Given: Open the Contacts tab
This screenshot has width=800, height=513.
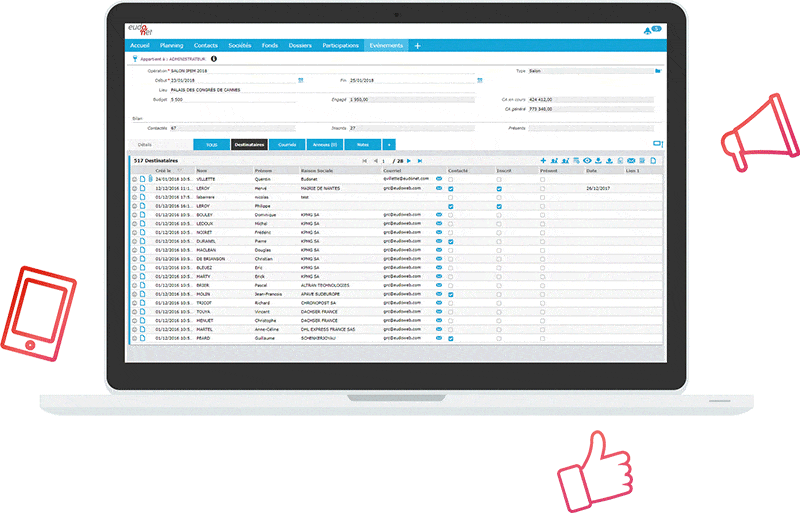Looking at the screenshot, I should point(206,45).
